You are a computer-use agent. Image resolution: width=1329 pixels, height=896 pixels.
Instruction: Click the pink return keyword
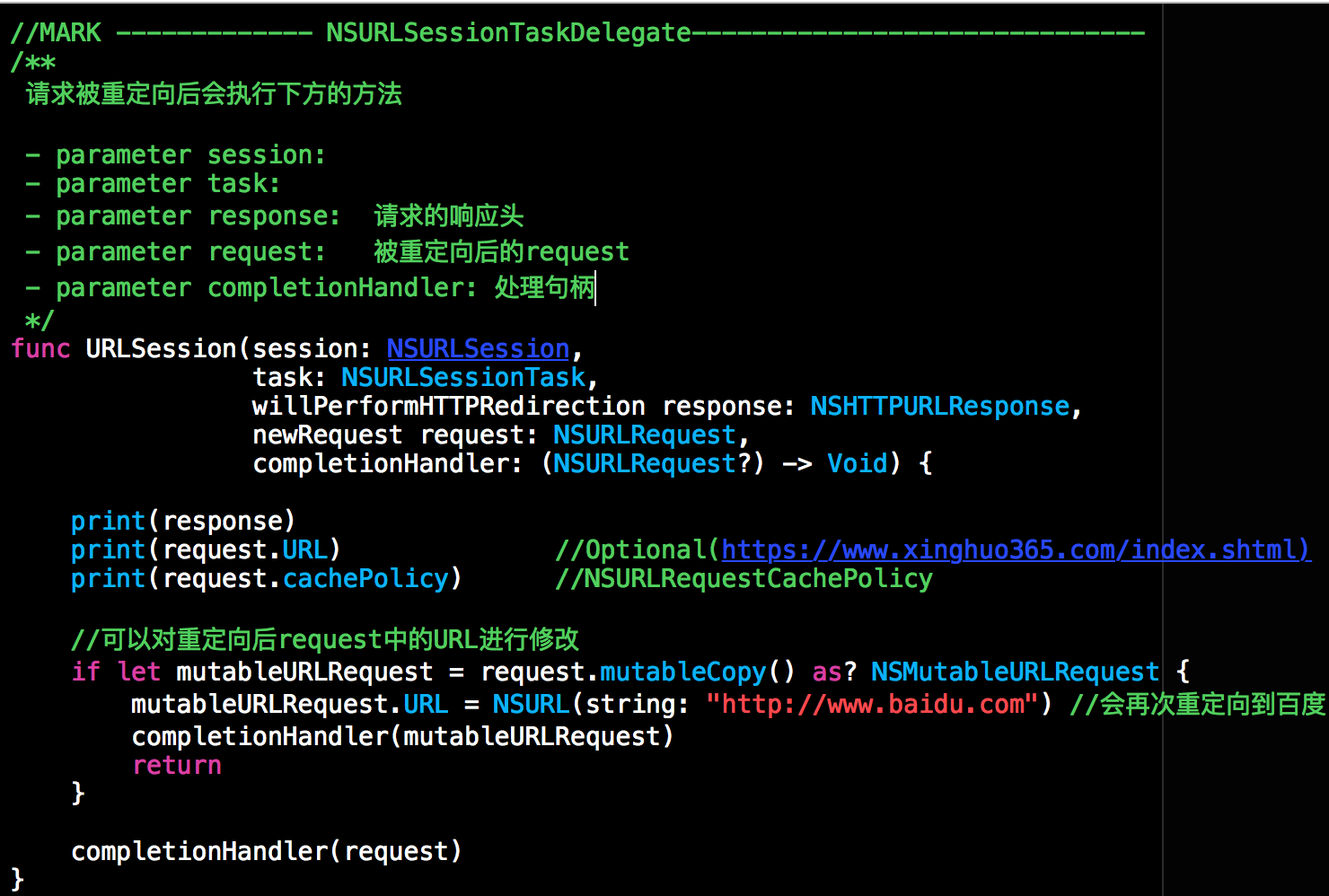coord(177,765)
